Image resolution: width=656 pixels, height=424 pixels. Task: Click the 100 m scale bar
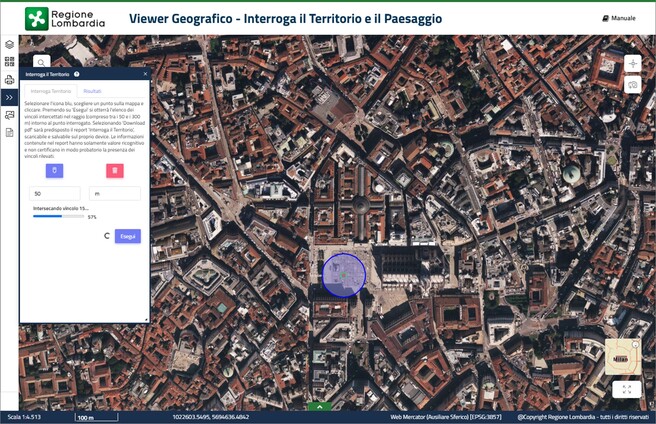(97, 417)
